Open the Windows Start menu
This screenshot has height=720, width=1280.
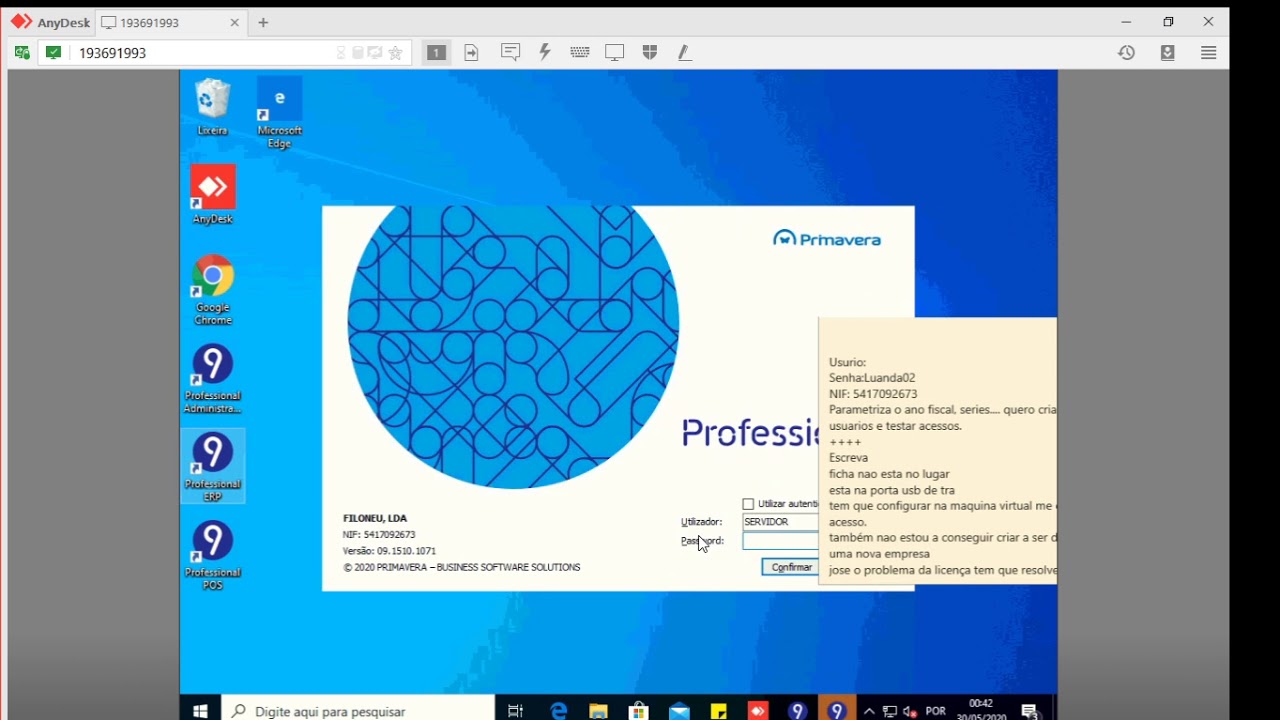(200, 711)
